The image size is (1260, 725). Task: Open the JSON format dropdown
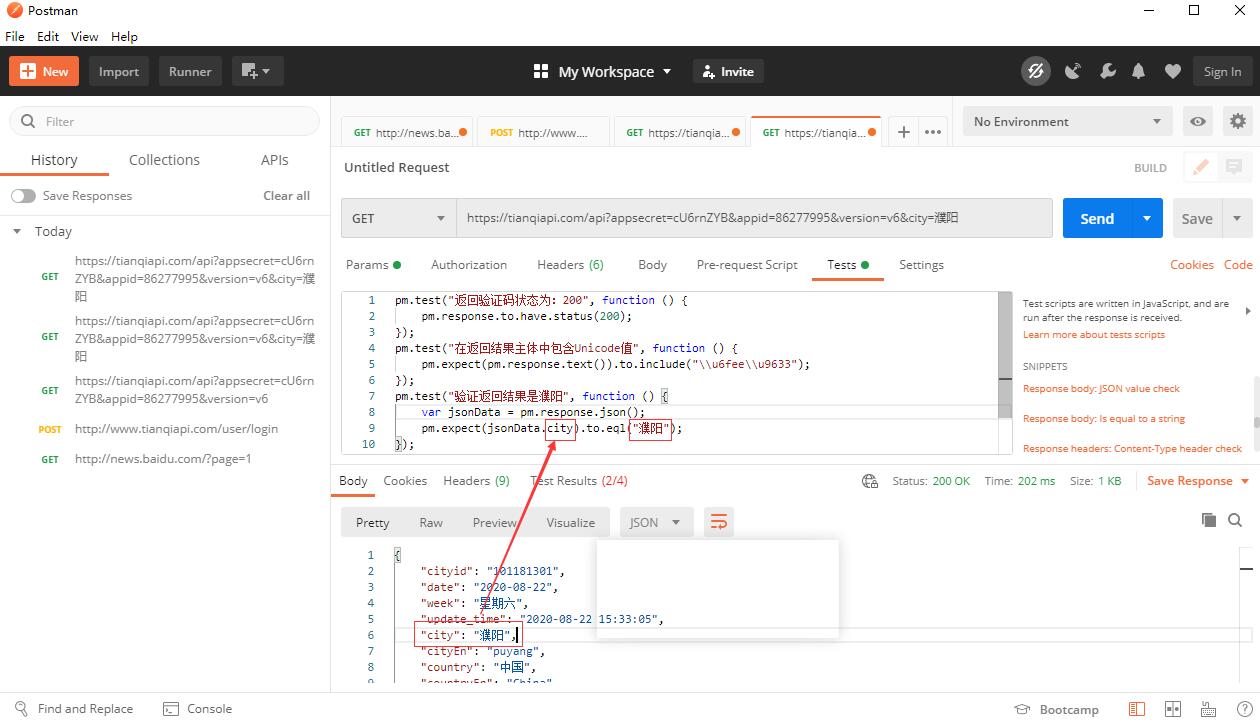point(656,522)
